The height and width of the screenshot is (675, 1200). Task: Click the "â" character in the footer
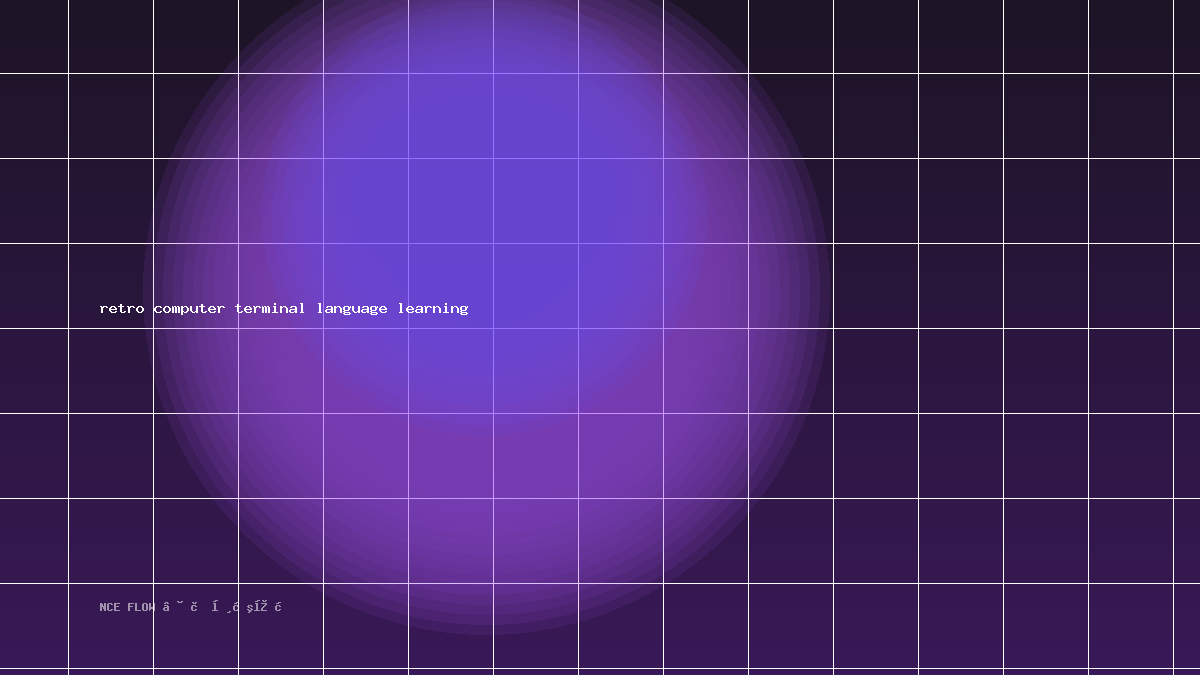click(166, 607)
